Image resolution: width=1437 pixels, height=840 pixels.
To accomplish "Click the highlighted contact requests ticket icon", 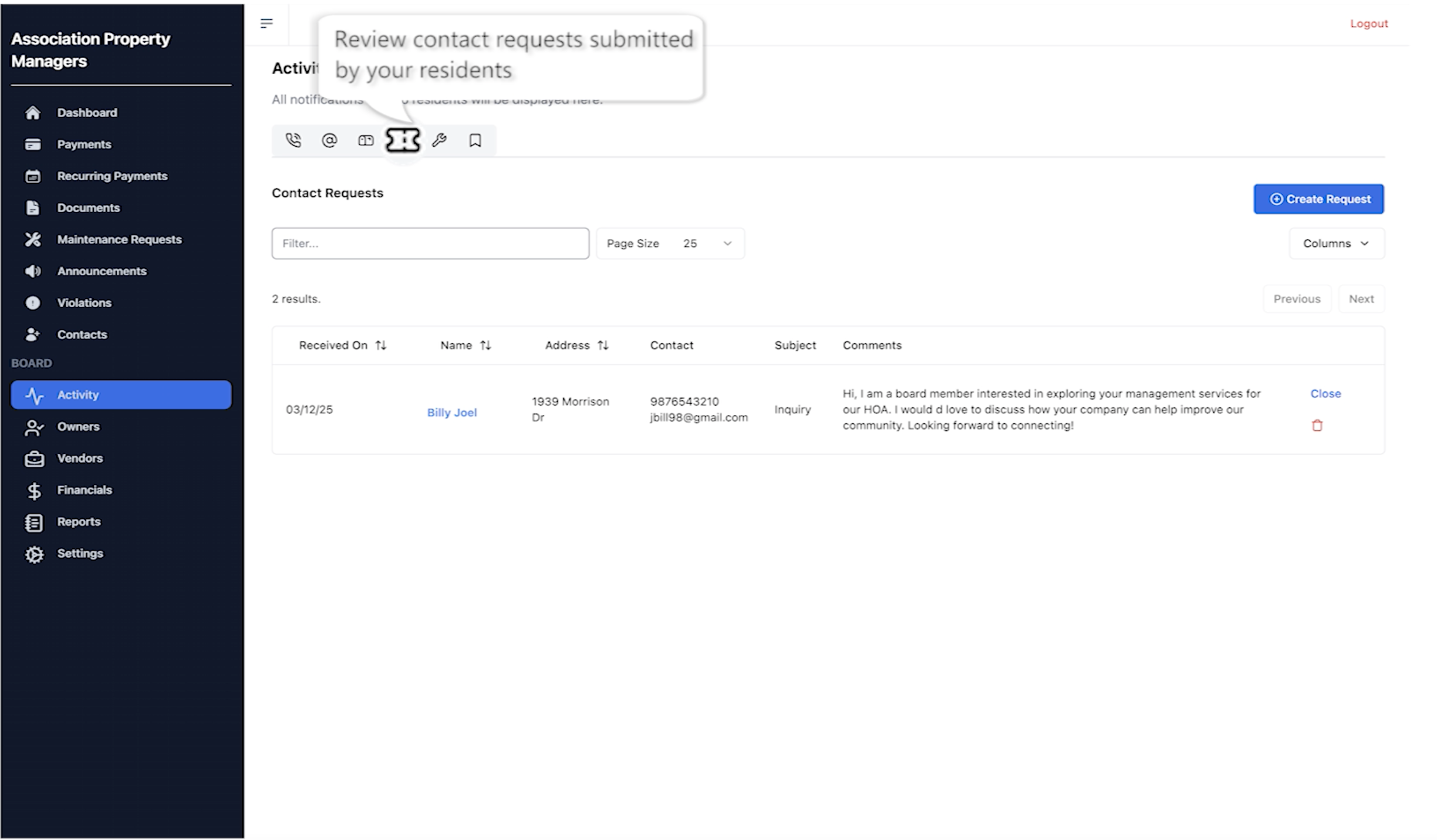I will pyautogui.click(x=403, y=140).
